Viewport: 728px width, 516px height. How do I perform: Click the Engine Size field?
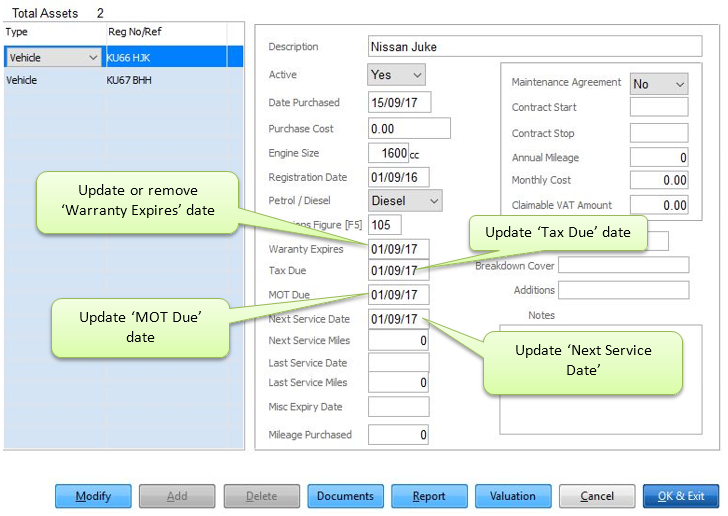tap(388, 153)
